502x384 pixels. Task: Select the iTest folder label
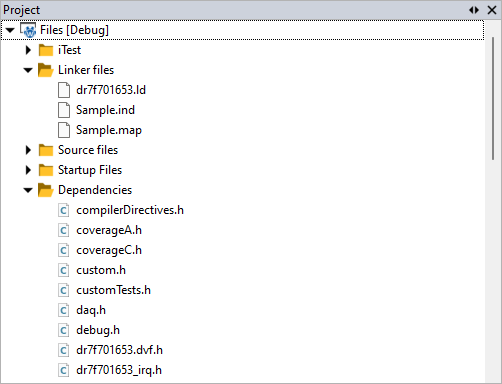(69, 50)
